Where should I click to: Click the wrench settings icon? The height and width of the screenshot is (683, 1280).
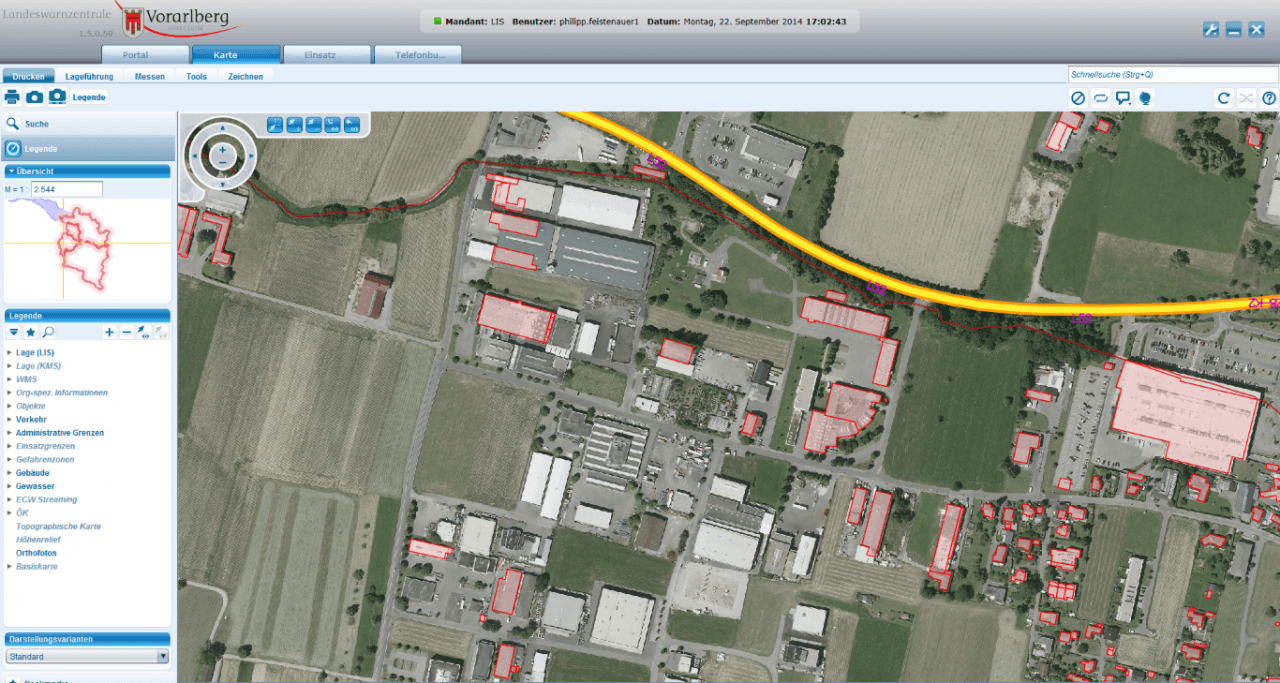[1210, 30]
